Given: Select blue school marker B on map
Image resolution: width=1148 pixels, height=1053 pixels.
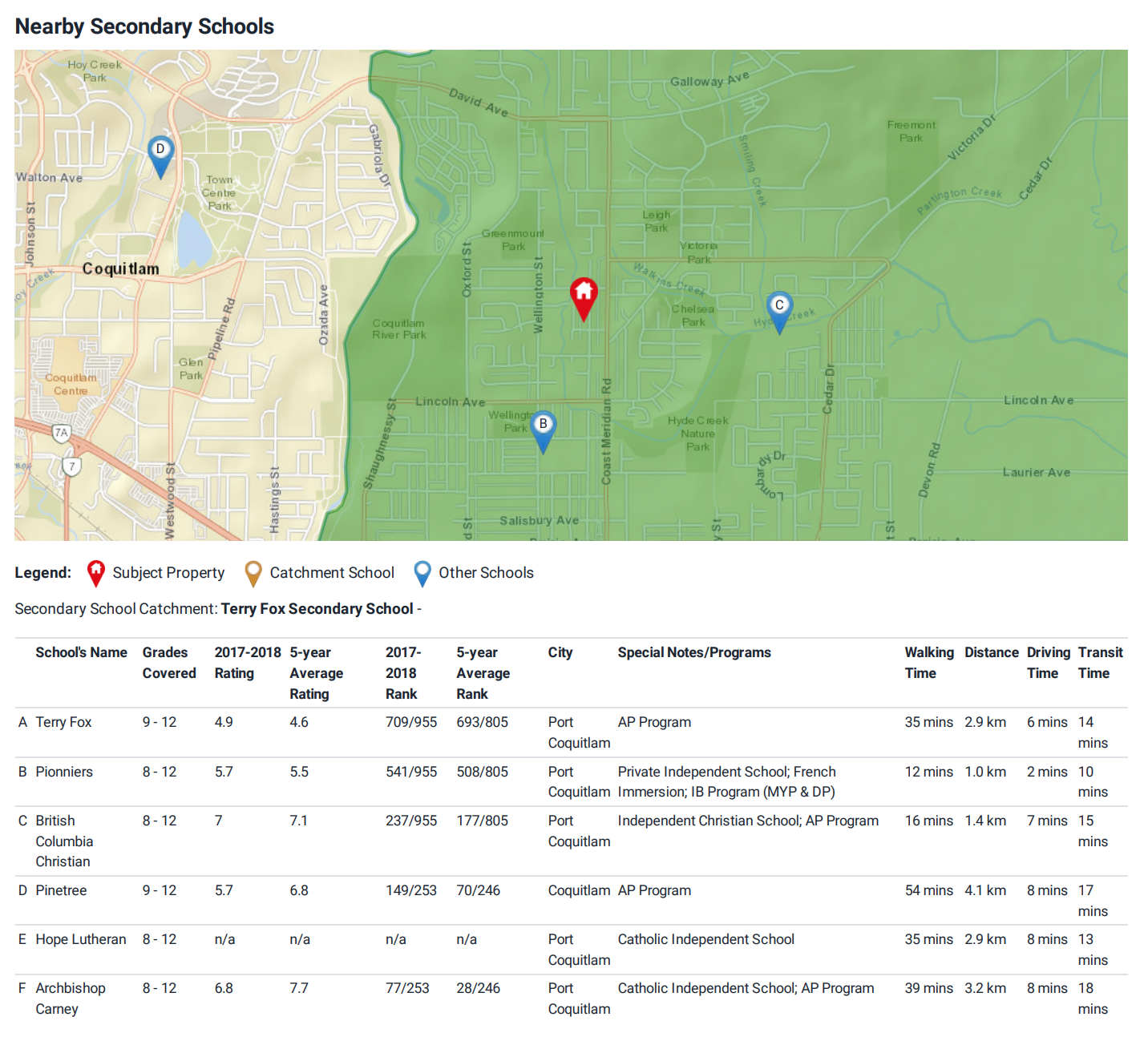Looking at the screenshot, I should point(543,432).
